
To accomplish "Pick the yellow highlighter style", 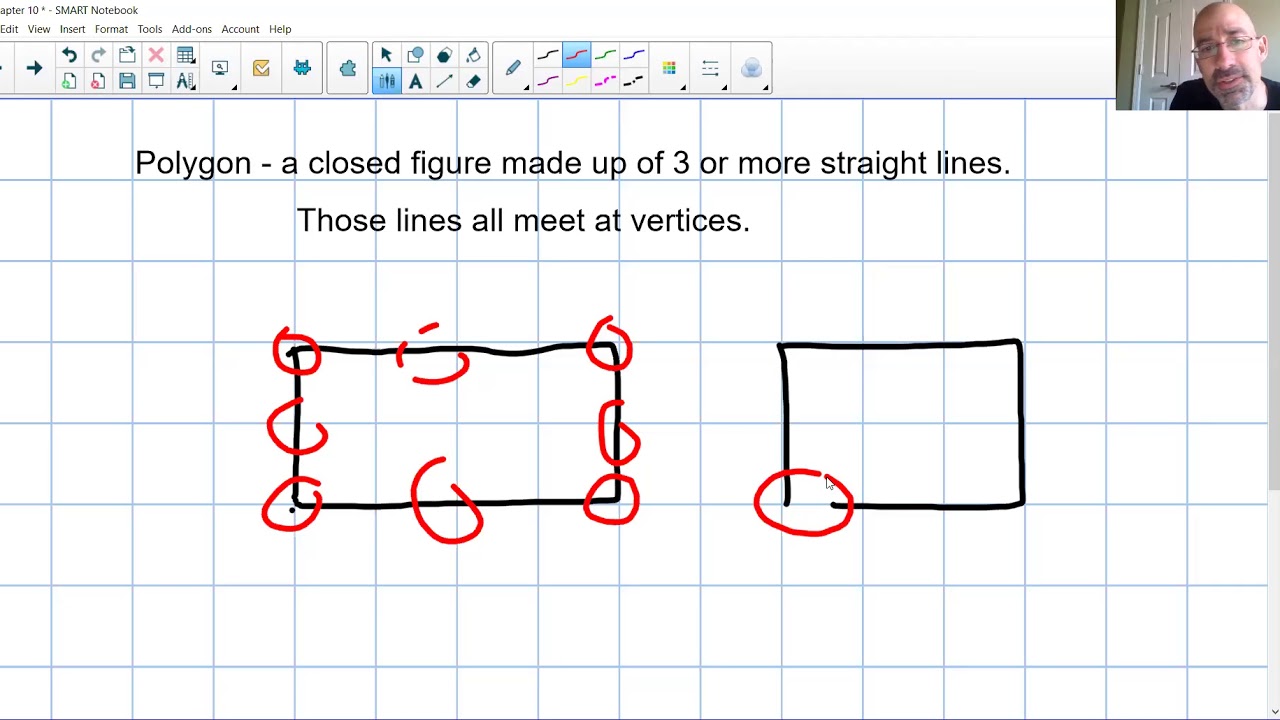I will [576, 81].
